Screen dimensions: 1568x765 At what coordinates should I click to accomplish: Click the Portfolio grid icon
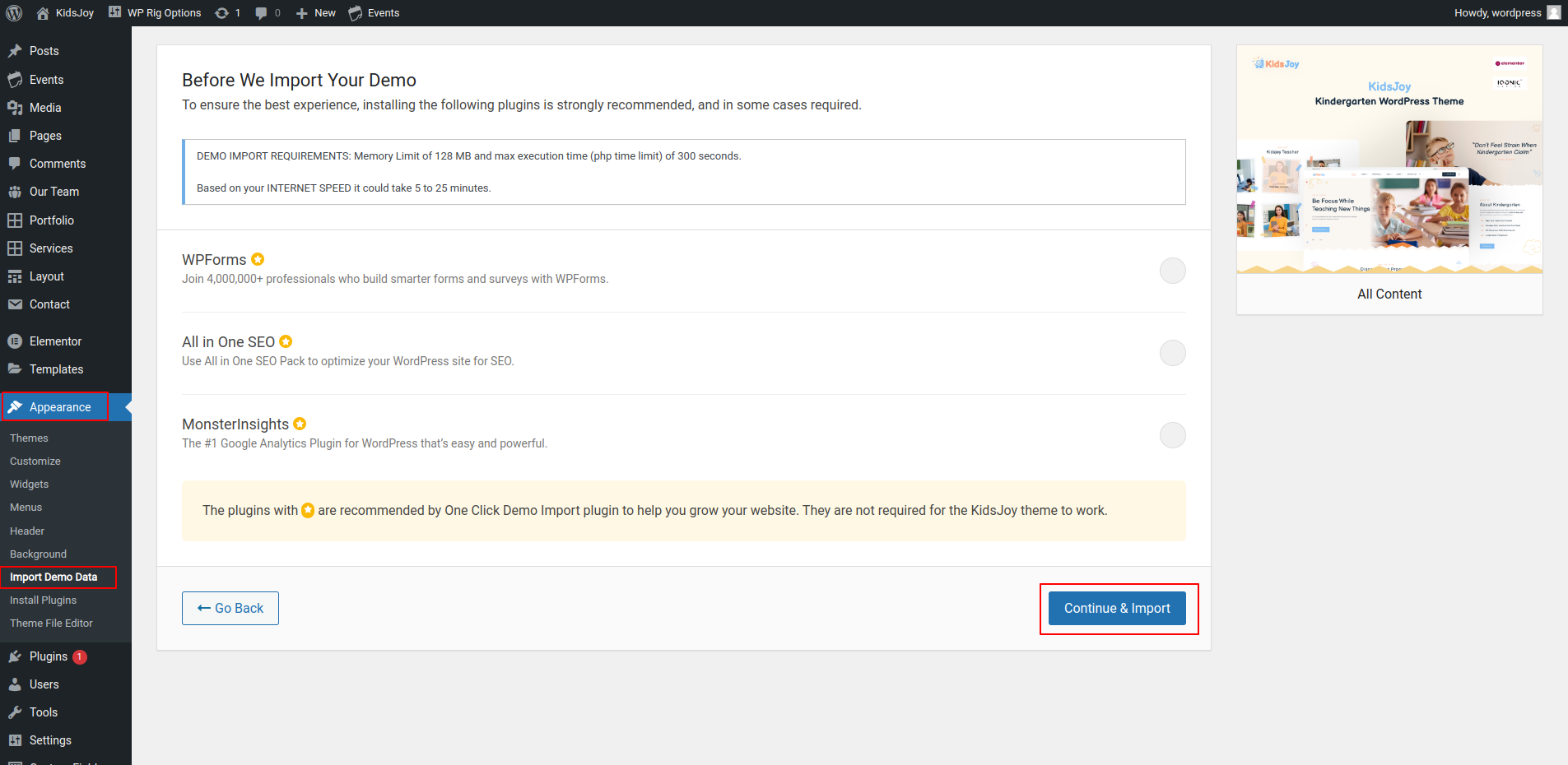tap(15, 220)
